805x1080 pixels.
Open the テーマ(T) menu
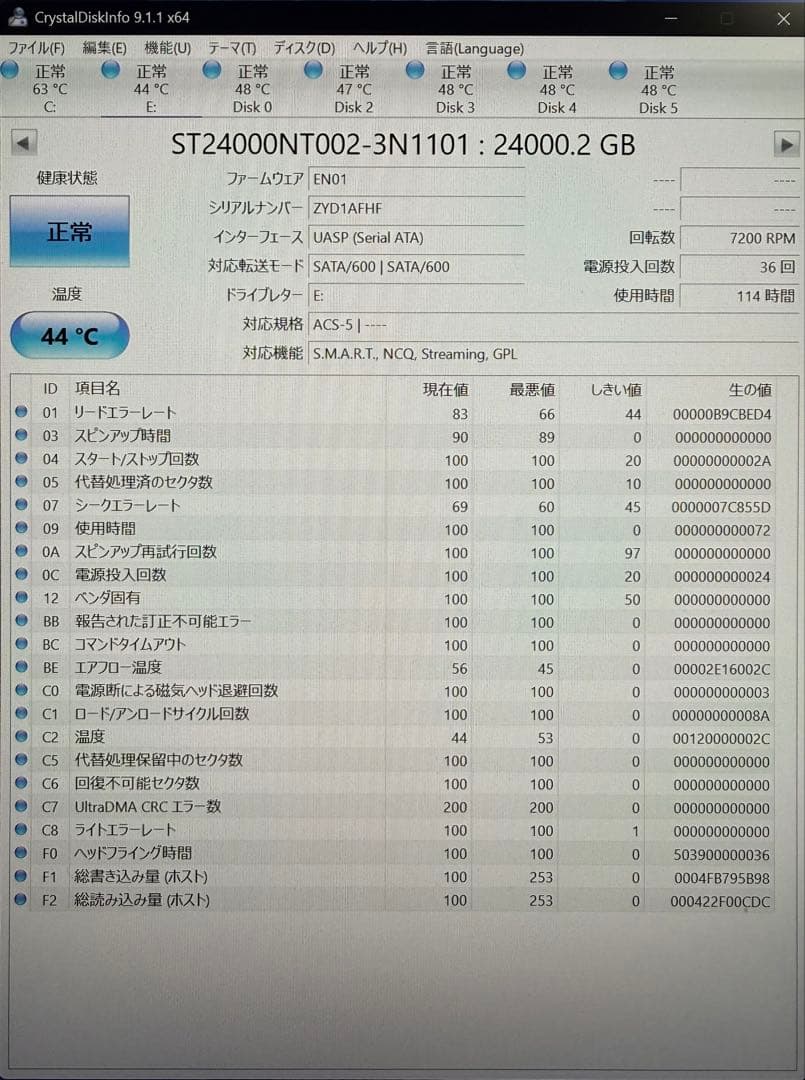click(x=232, y=48)
